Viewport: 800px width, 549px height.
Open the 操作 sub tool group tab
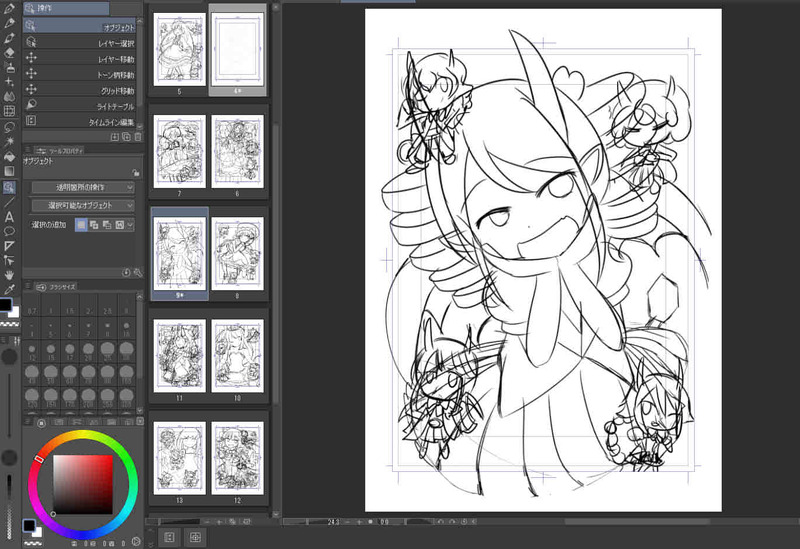[x=66, y=8]
